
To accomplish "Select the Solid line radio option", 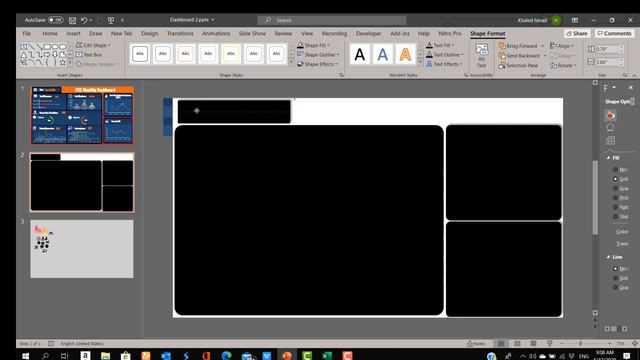I will point(616,278).
